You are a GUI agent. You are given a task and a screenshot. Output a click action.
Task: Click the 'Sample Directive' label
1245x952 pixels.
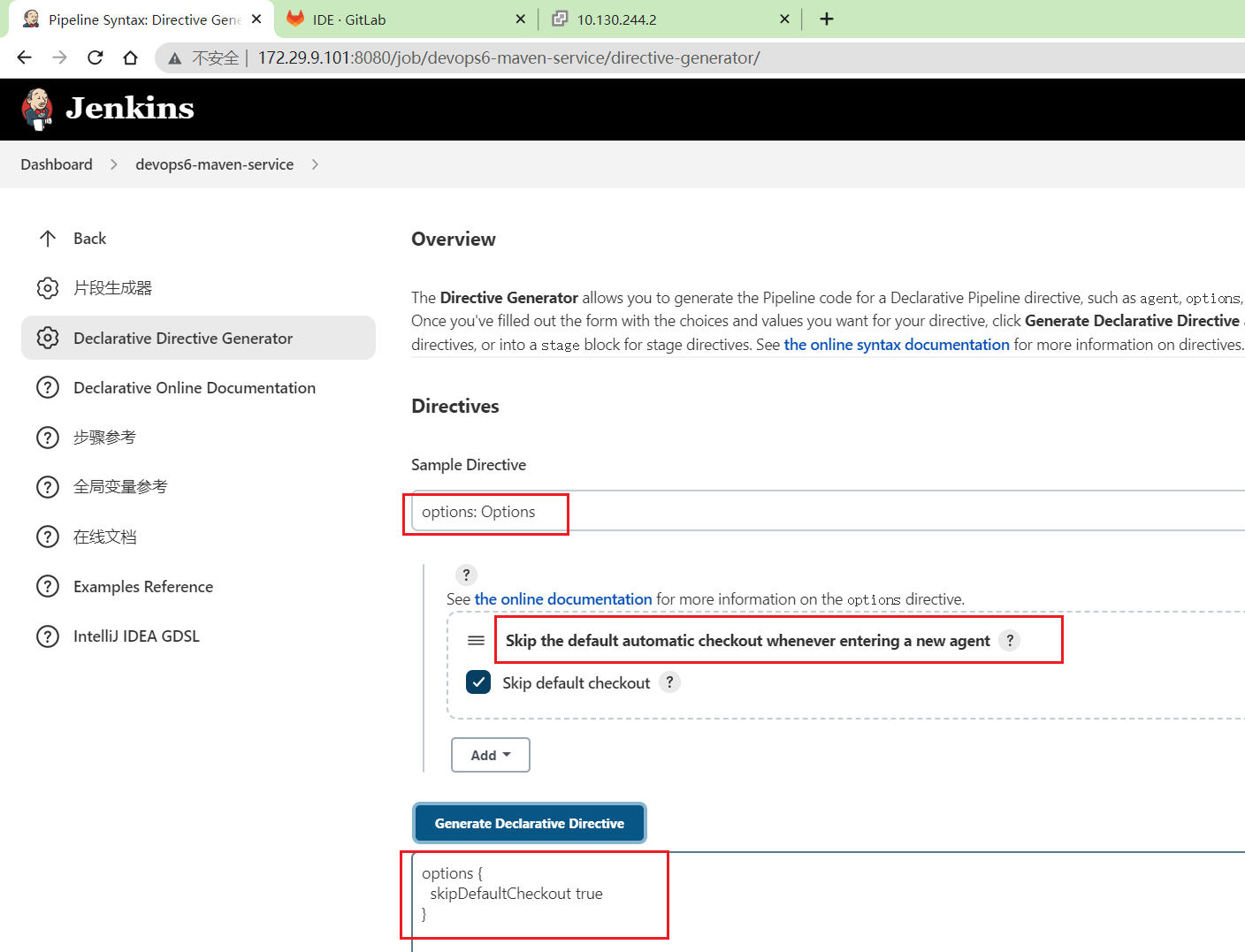469,465
